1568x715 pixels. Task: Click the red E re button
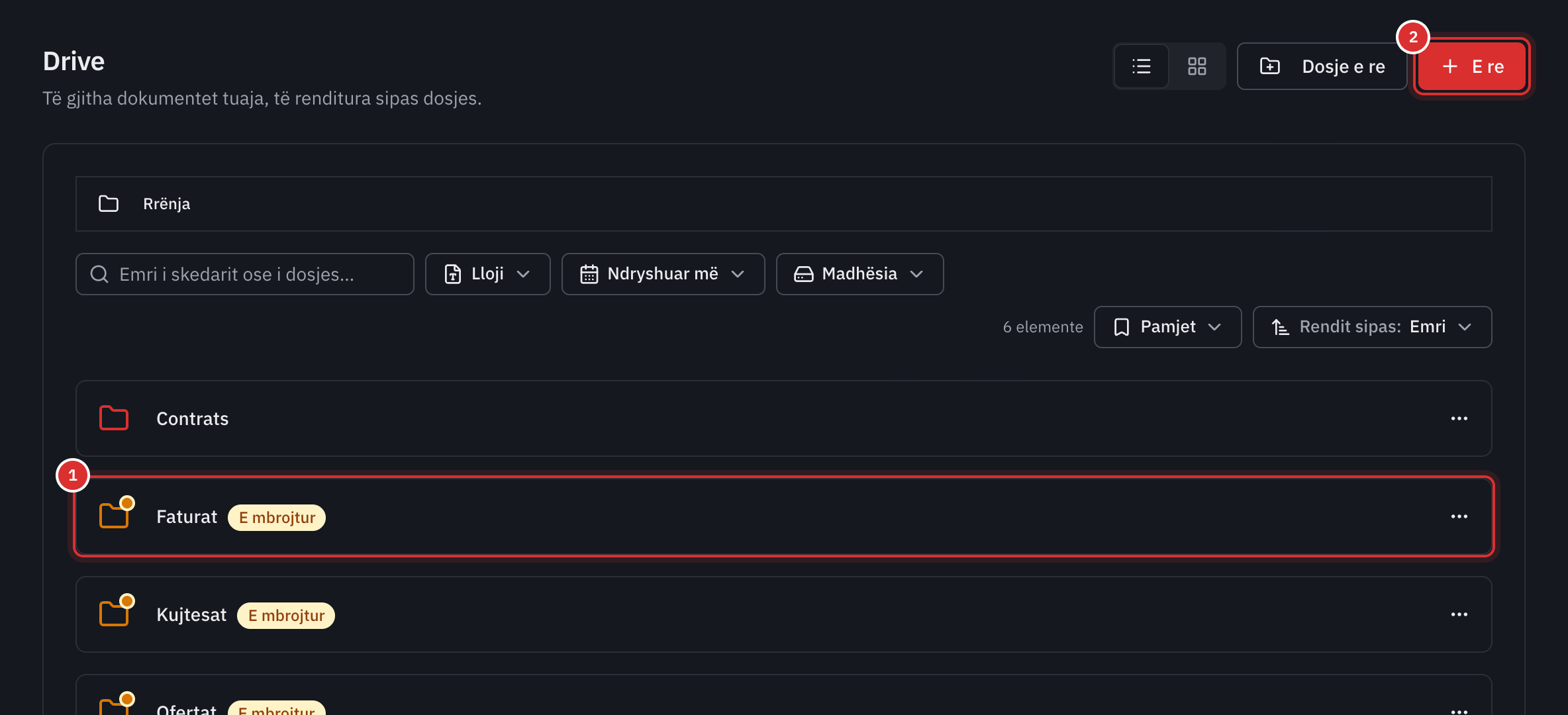click(1472, 66)
